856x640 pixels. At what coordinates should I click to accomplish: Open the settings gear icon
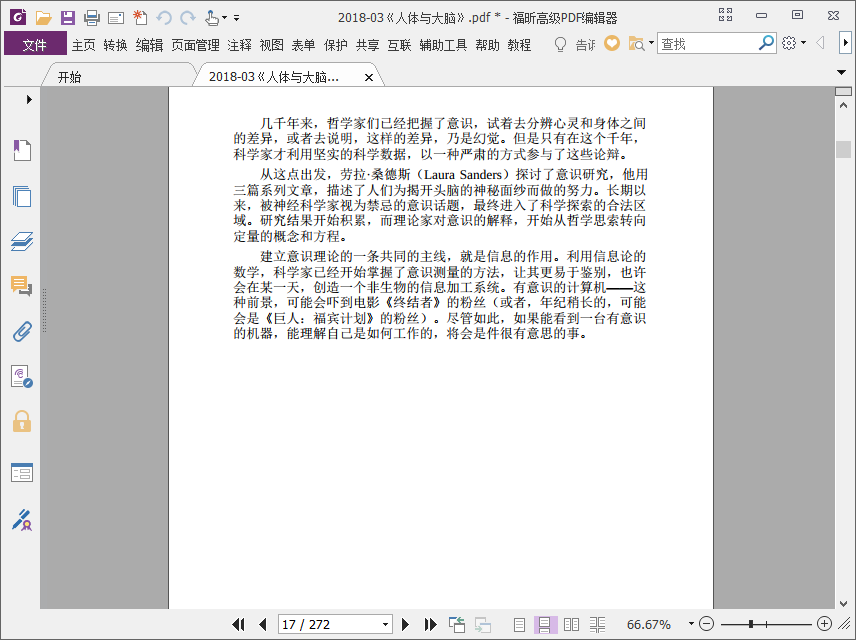789,43
